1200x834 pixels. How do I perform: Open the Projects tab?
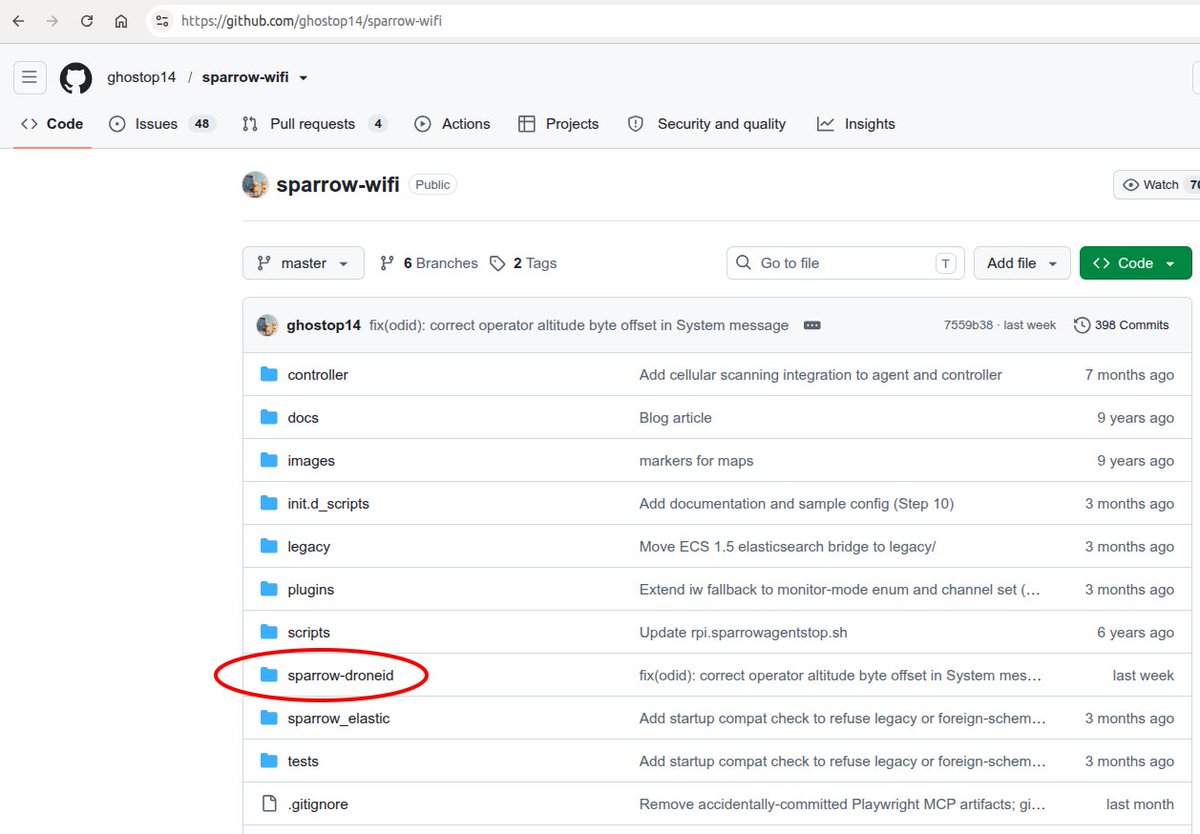click(558, 124)
